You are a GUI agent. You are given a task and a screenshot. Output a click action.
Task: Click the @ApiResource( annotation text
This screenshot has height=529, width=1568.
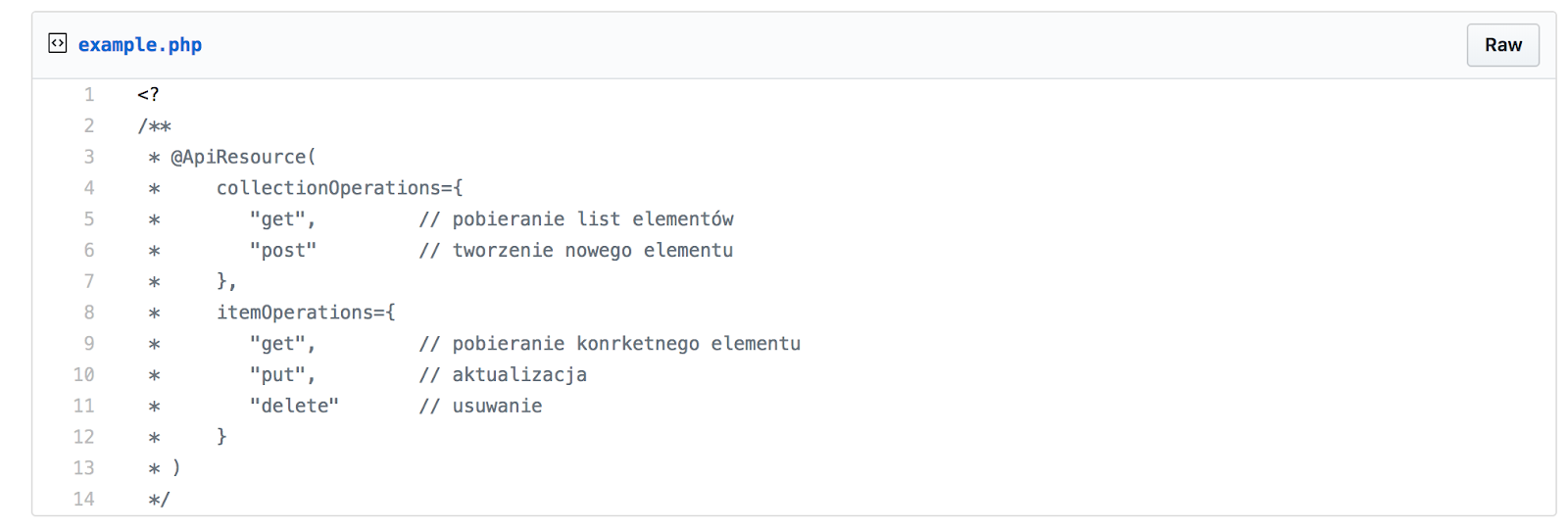click(x=243, y=157)
